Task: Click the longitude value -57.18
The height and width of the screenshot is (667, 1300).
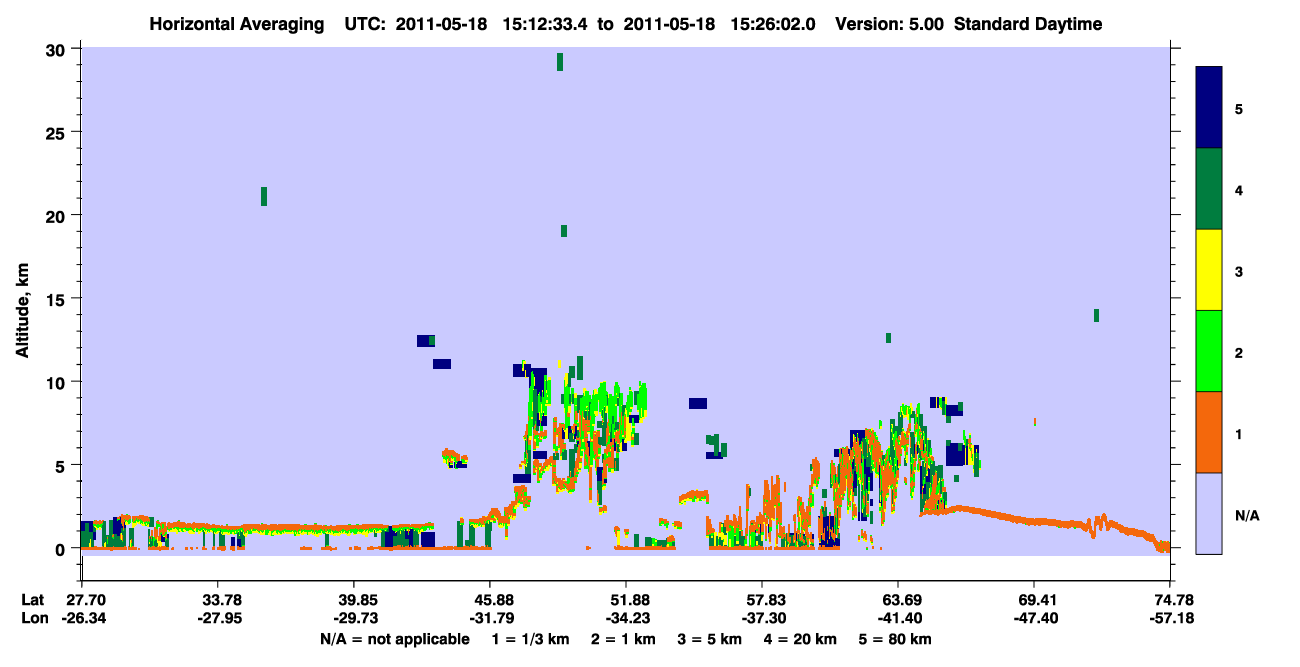Action: (1170, 619)
